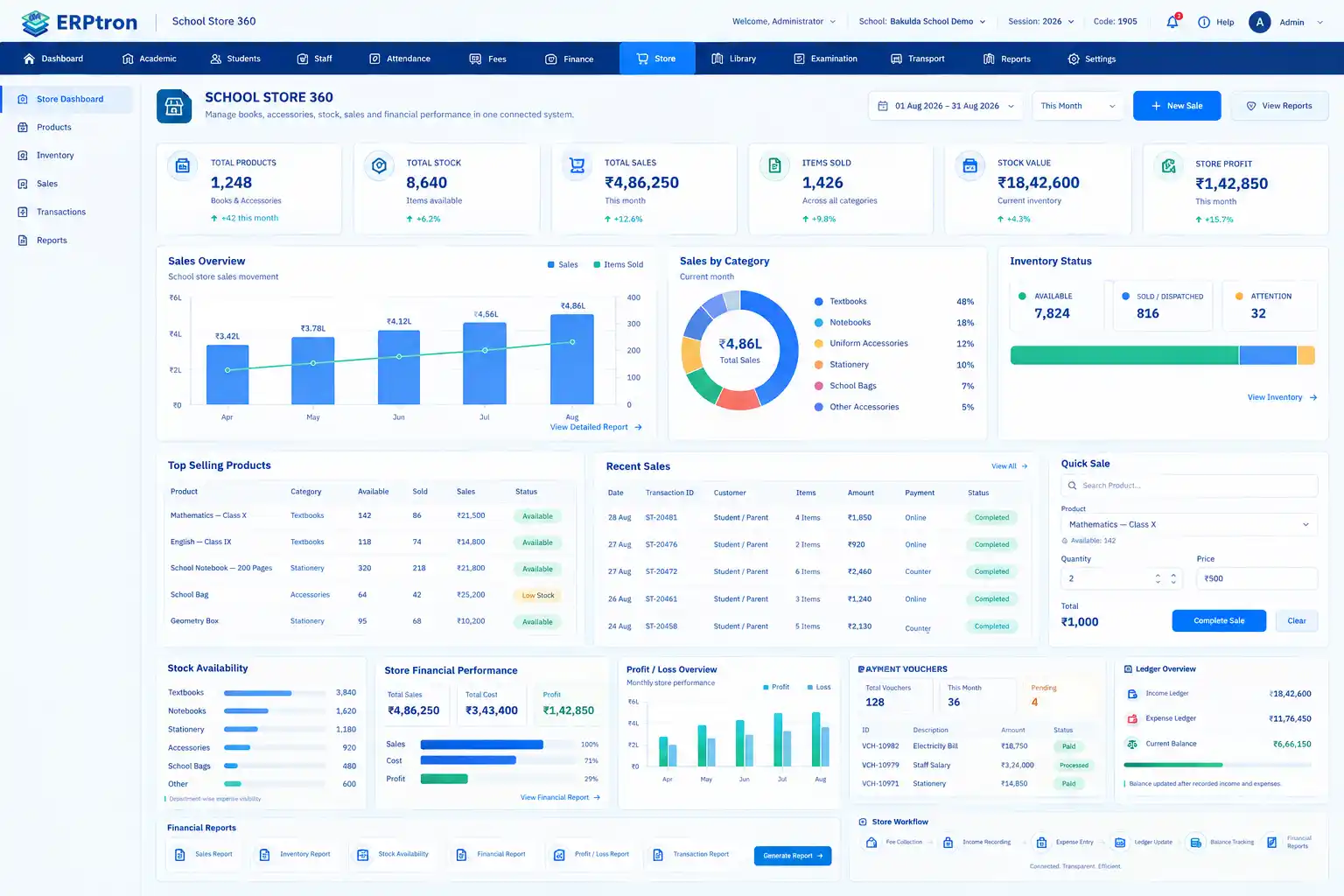Expand the This Month period dropdown
1344x896 pixels.
[x=1077, y=106]
